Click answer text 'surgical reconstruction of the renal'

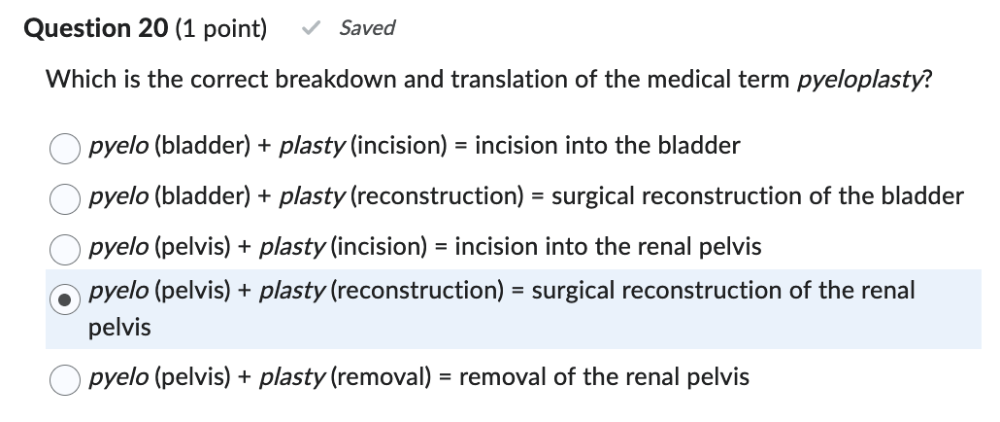pyautogui.click(x=723, y=291)
